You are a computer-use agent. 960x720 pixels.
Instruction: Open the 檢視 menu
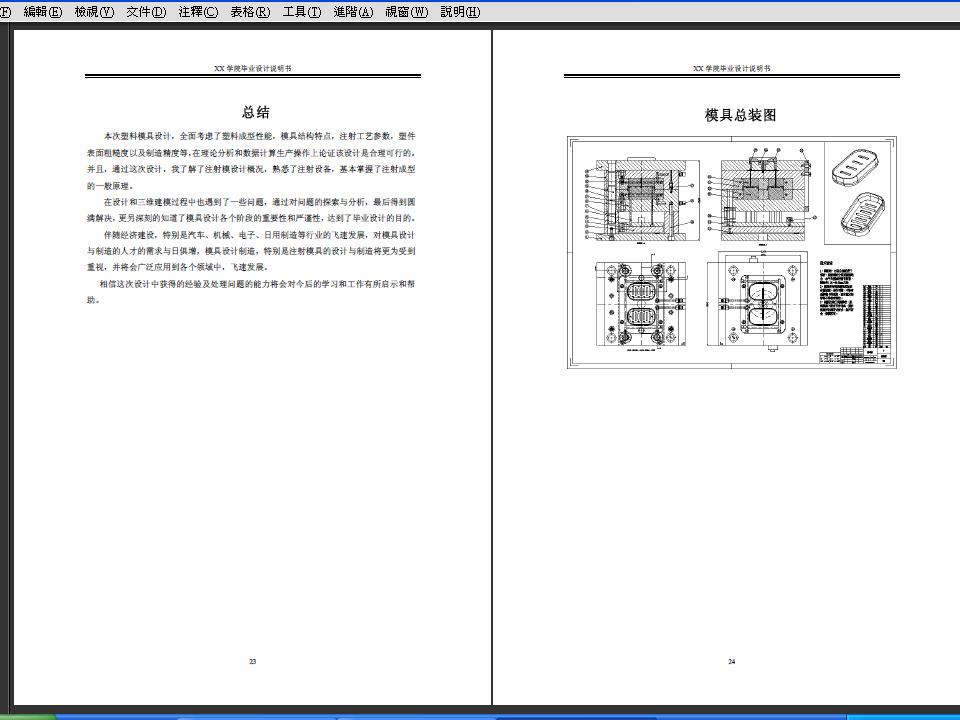(91, 12)
